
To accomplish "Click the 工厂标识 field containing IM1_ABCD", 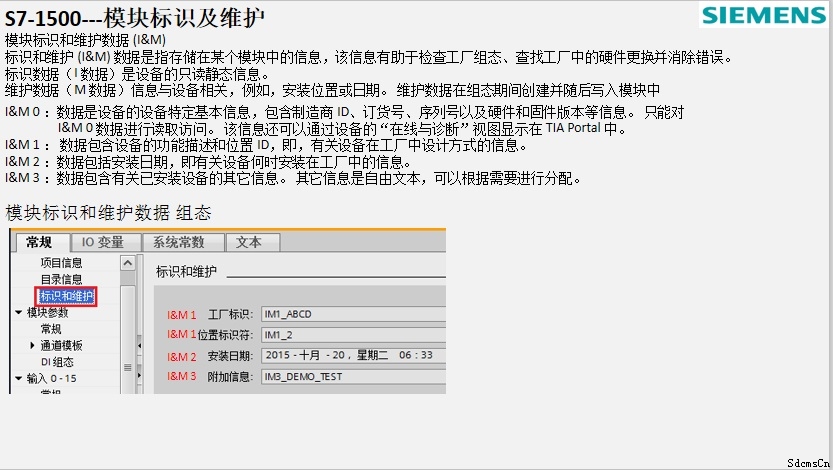I will (x=353, y=314).
